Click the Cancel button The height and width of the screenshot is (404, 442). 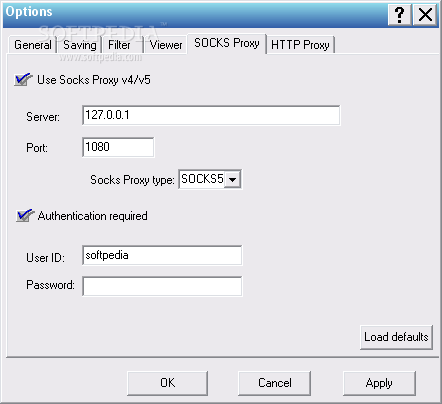[x=274, y=383]
